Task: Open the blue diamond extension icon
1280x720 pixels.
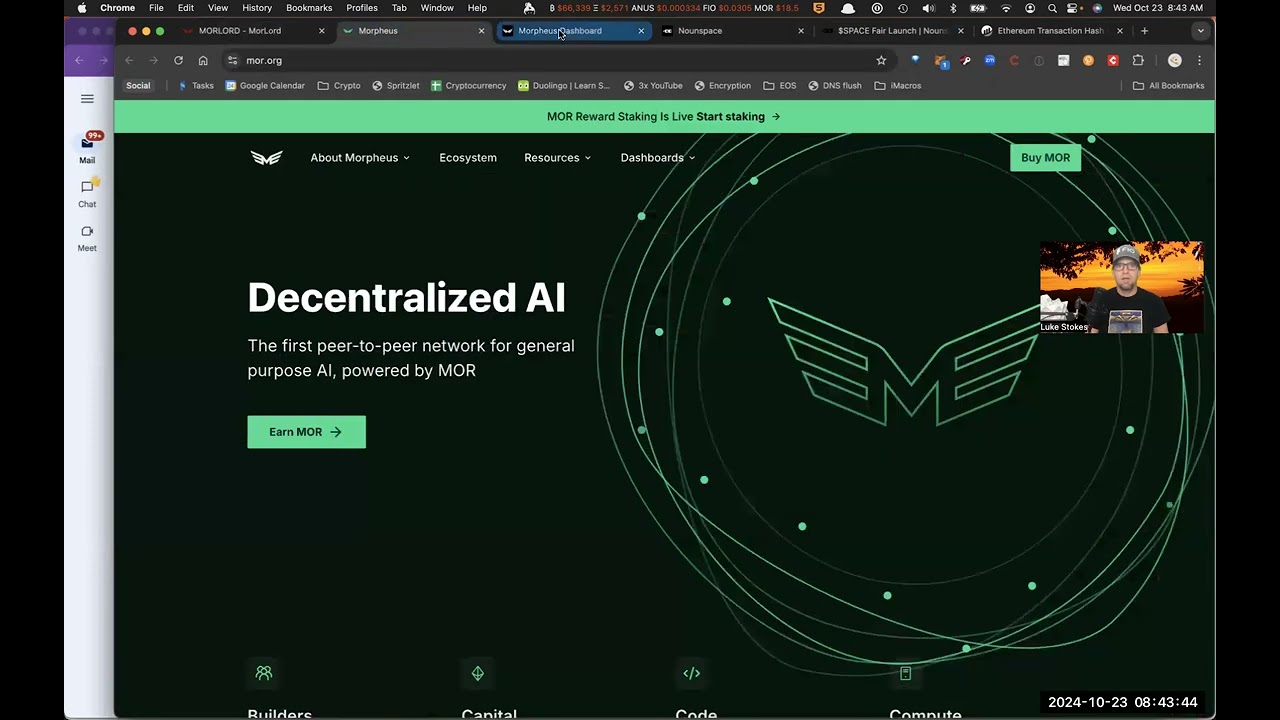Action: [x=915, y=60]
